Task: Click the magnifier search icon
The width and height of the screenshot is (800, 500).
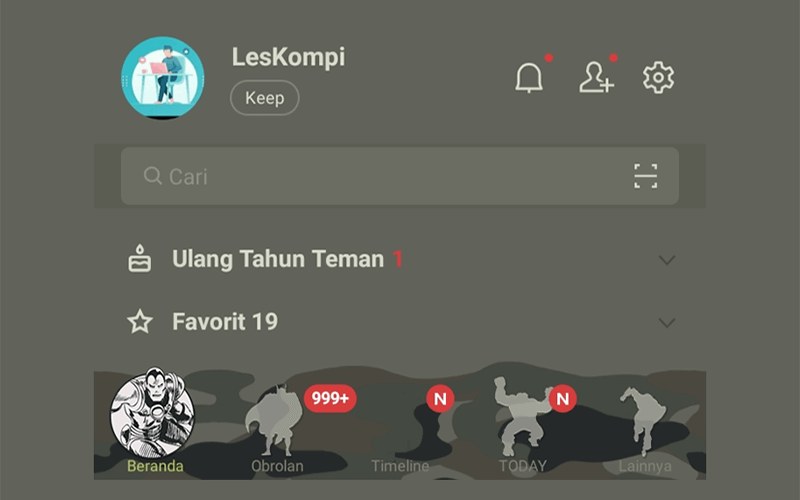Action: tap(152, 176)
